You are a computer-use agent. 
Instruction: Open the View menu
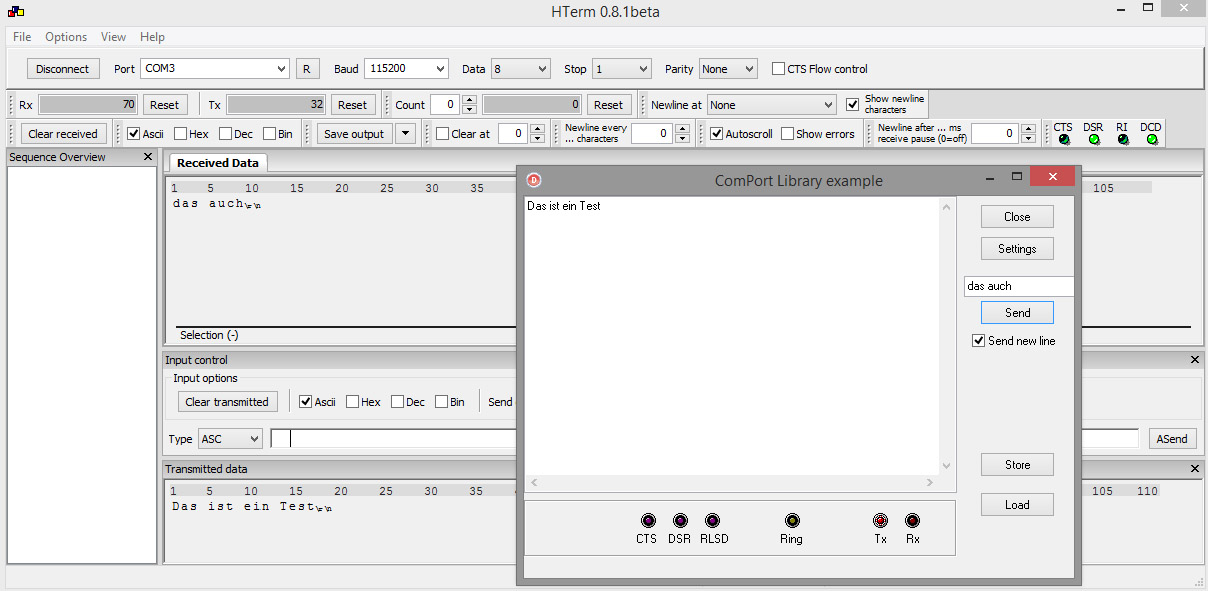click(113, 37)
